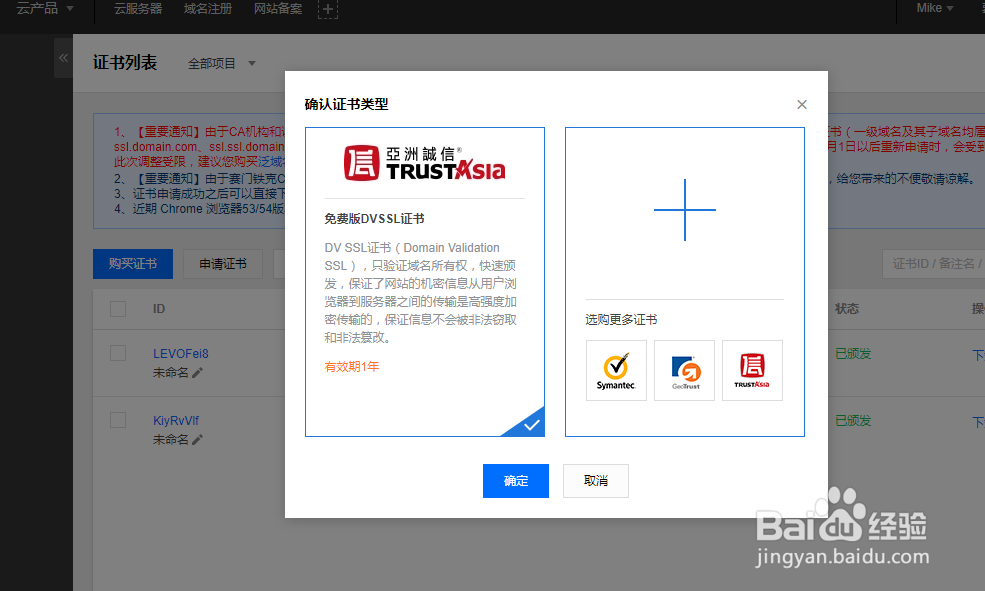Viewport: 985px width, 591px height.
Task: Edit the name of certificate LEVOFei8 via the pencil icon
Action: (197, 372)
